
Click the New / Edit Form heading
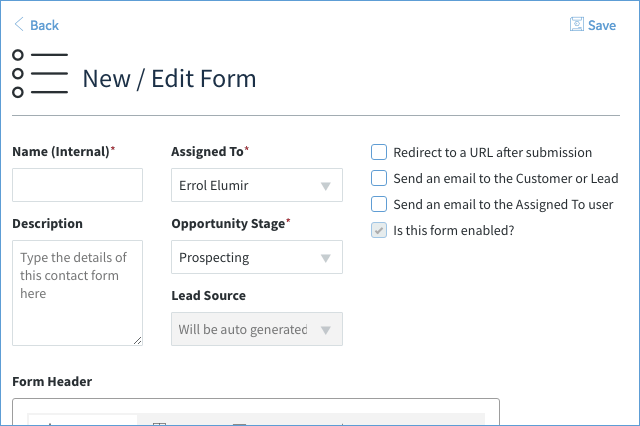point(169,78)
